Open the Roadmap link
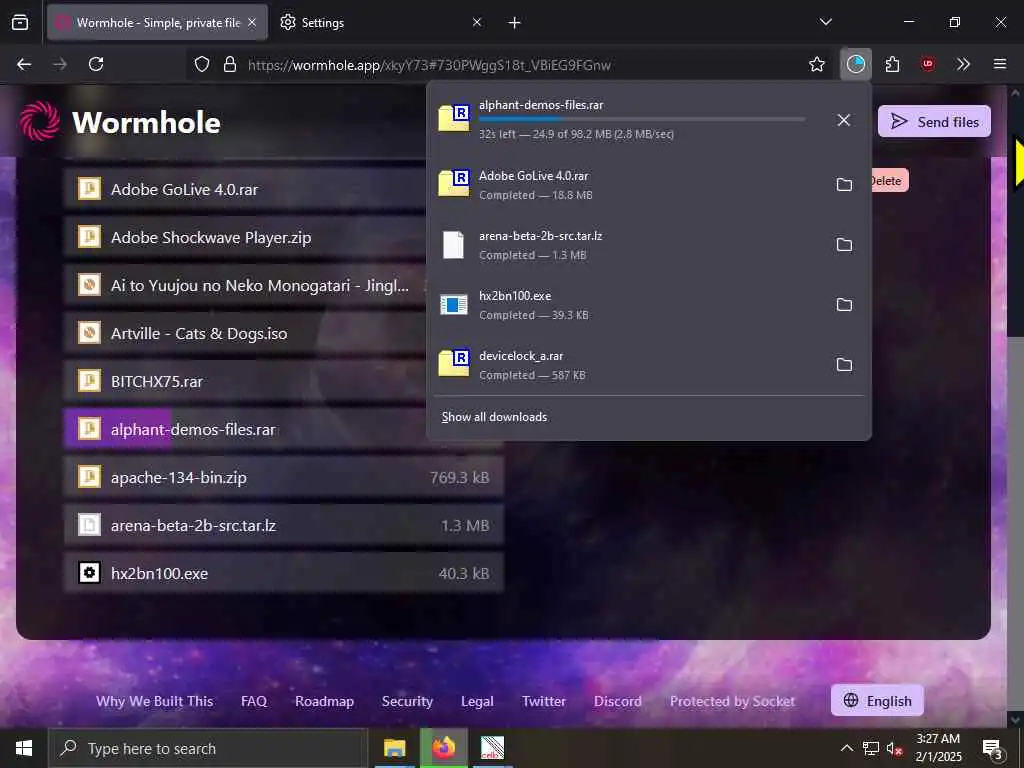Image resolution: width=1024 pixels, height=768 pixels. point(325,701)
